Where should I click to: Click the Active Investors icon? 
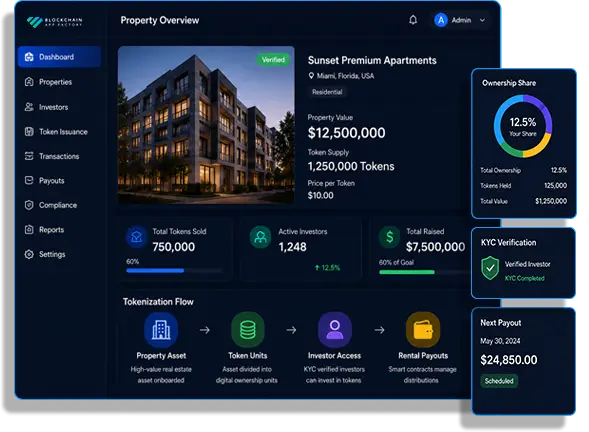pyautogui.click(x=260, y=237)
